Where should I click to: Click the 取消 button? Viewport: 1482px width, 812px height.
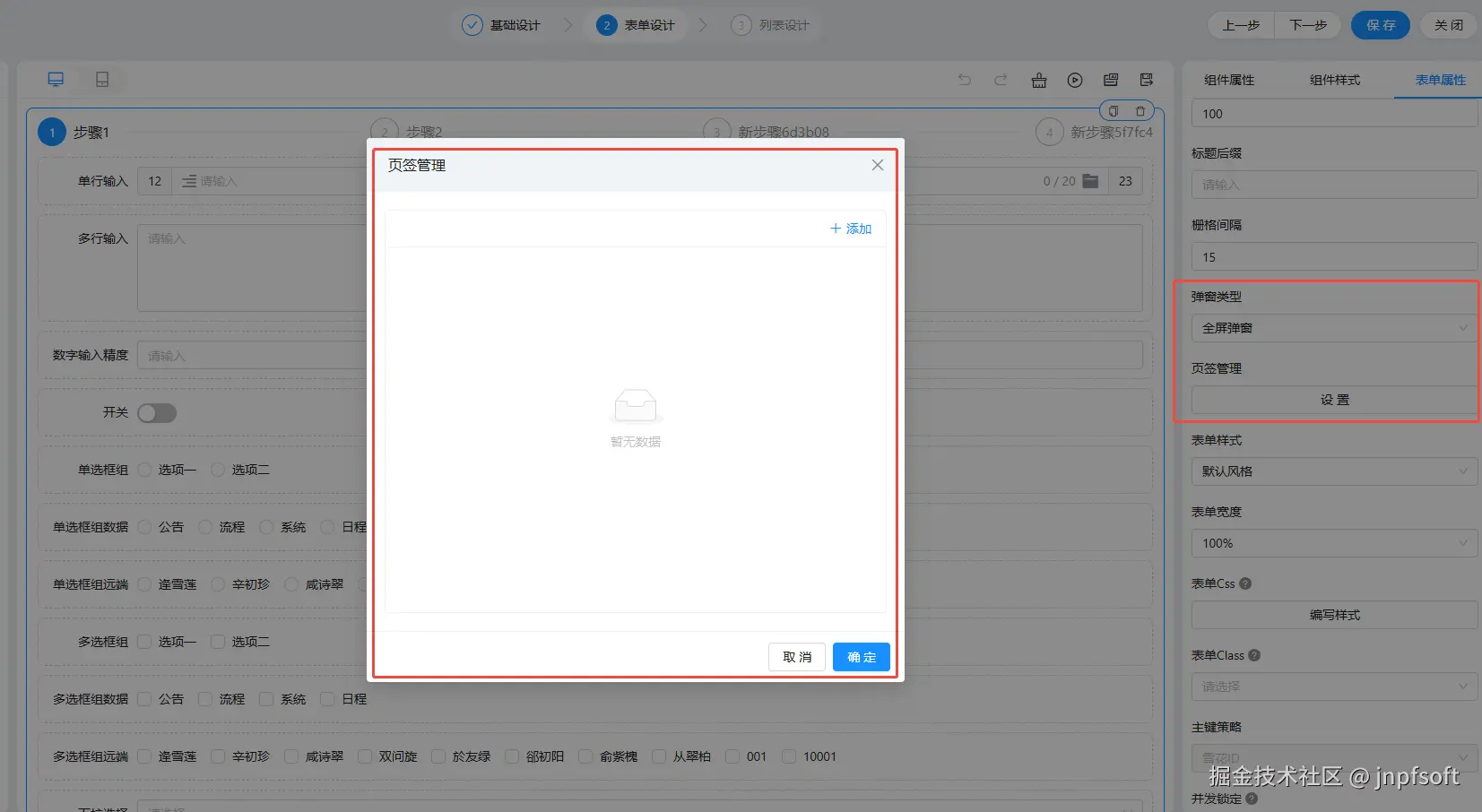coord(797,657)
